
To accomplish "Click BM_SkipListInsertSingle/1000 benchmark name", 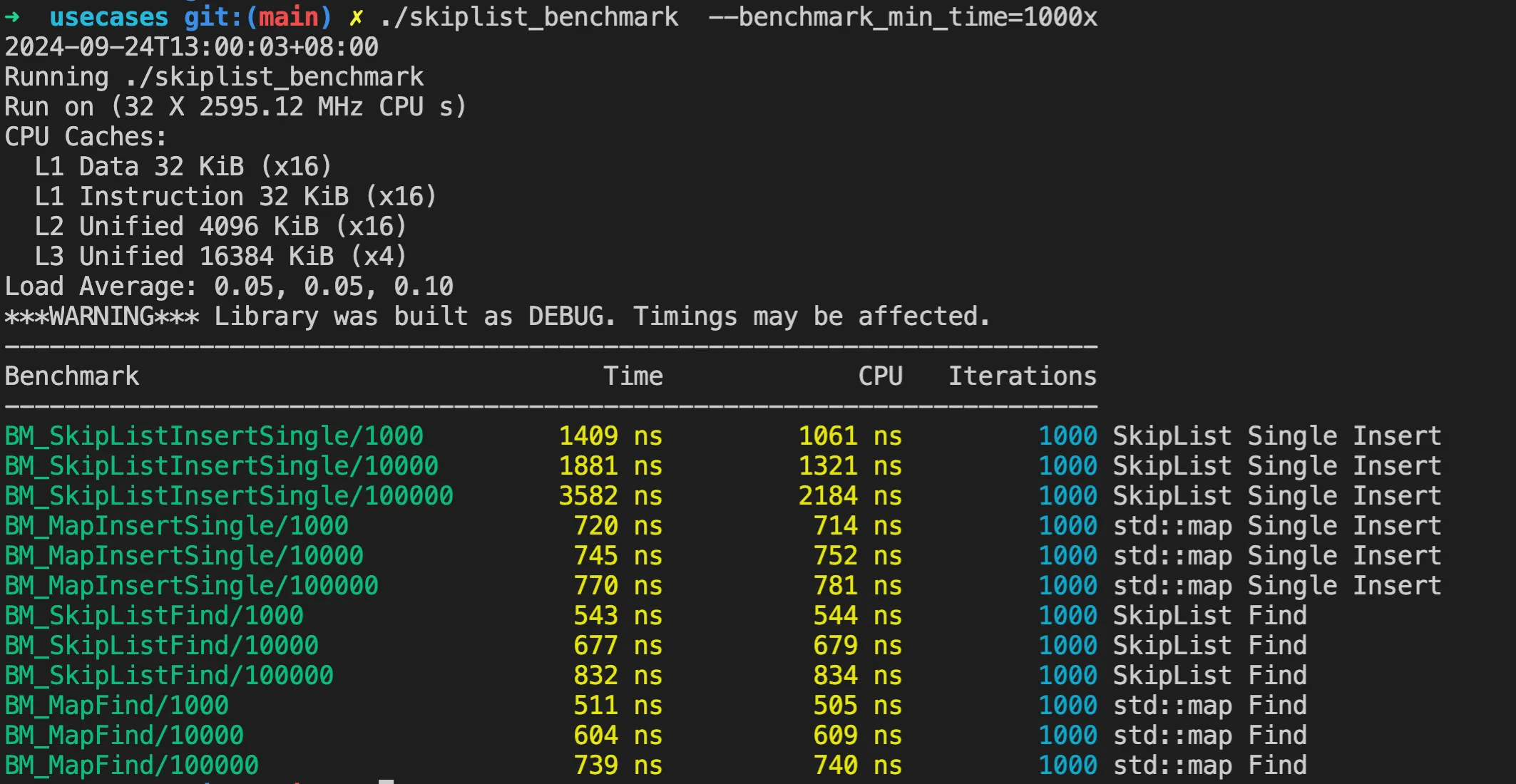I will point(214,436).
